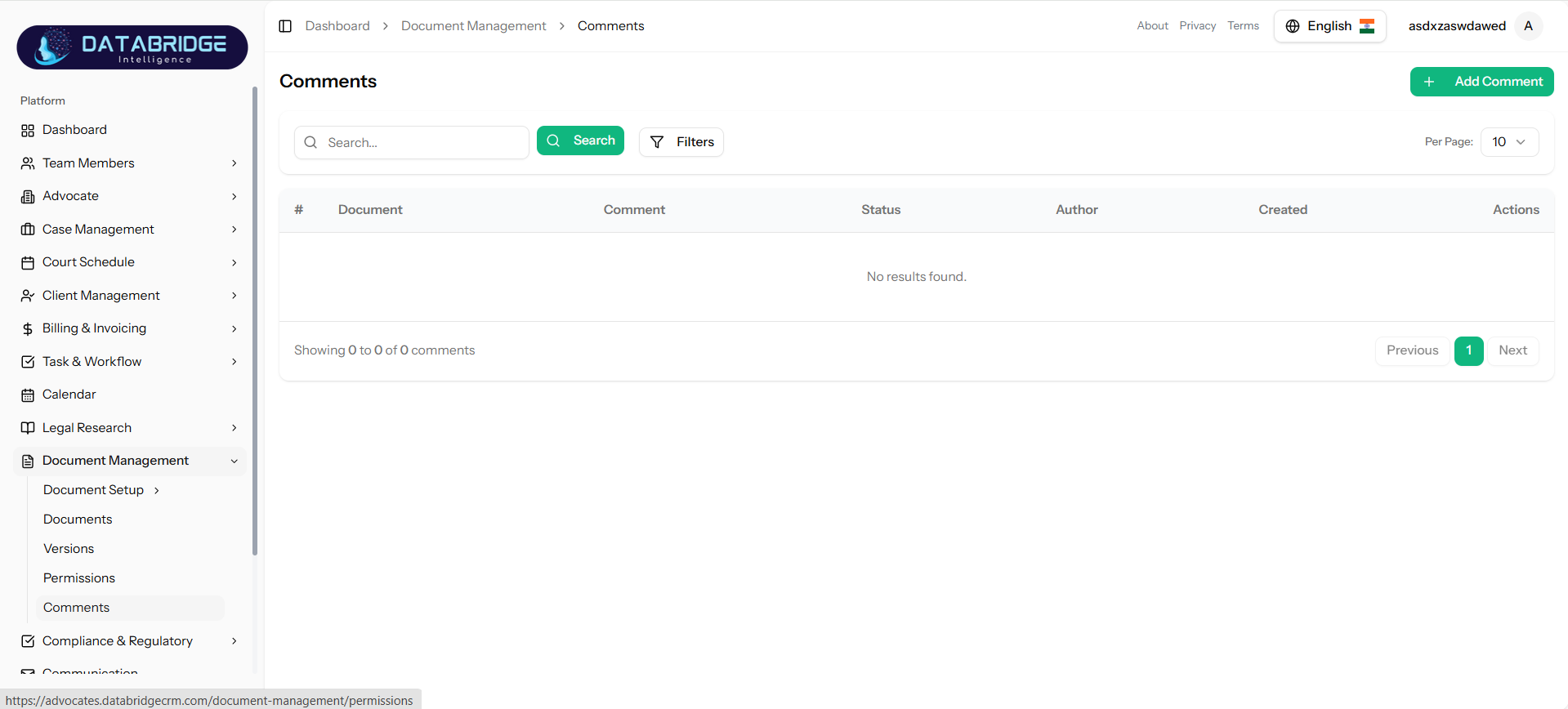Go to Next page button
Image resolution: width=1568 pixels, height=709 pixels.
[1512, 350]
